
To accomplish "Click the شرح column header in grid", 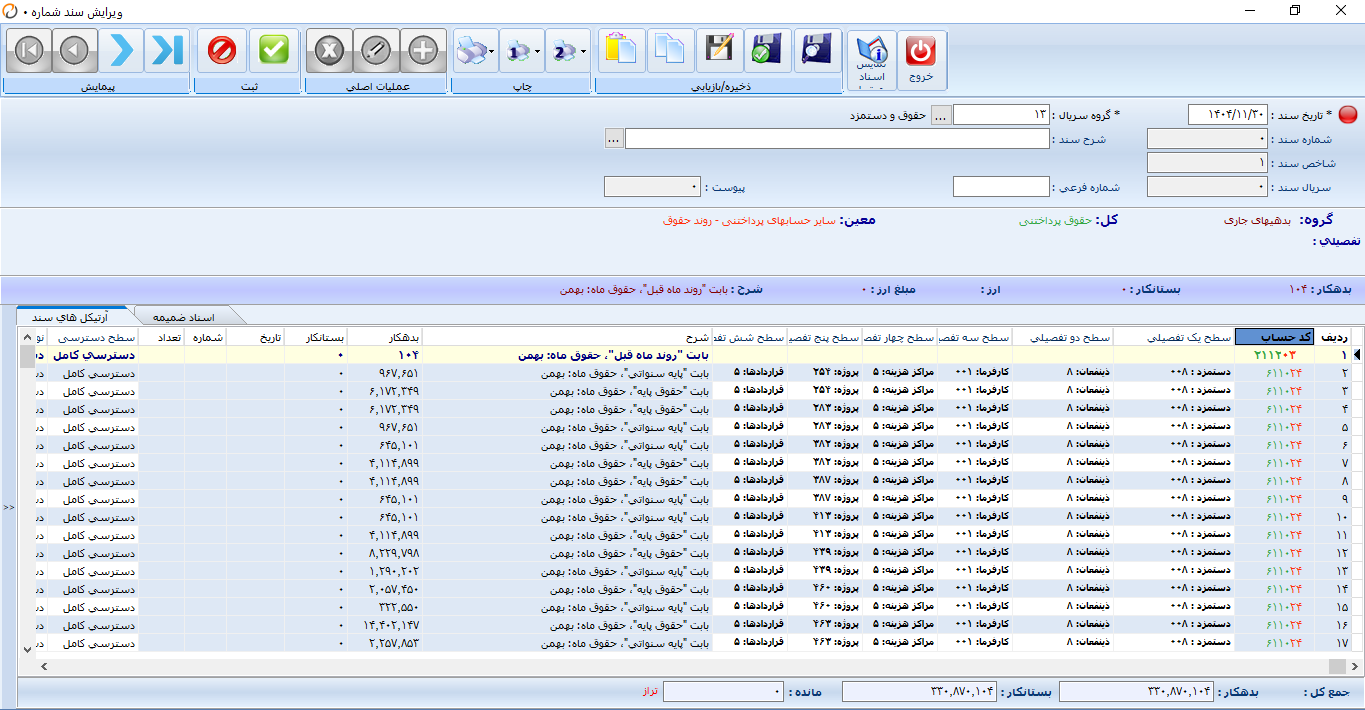I will (567, 337).
